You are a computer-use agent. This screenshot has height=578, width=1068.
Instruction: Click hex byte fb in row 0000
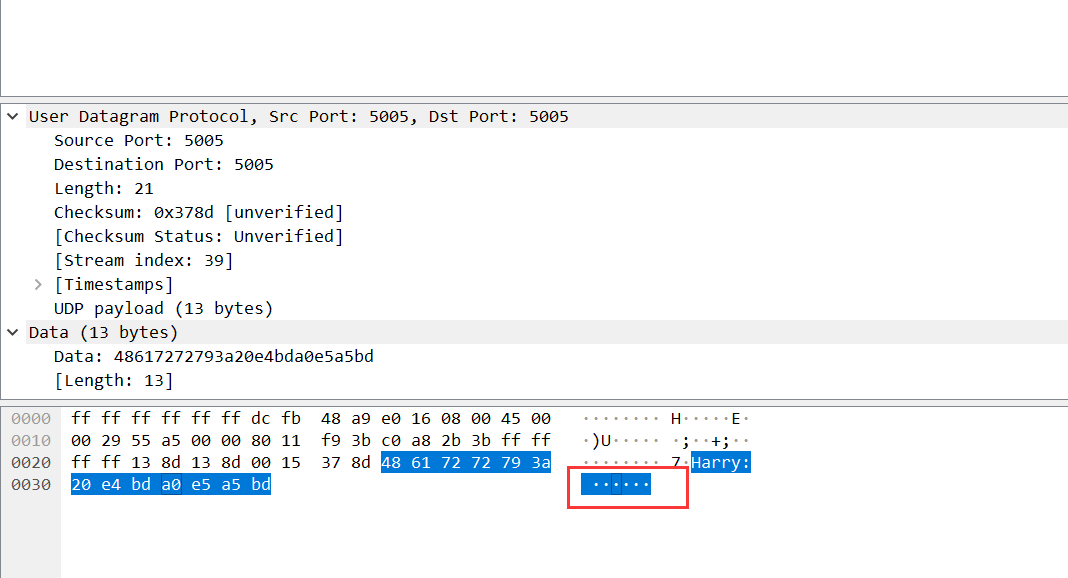click(291, 419)
